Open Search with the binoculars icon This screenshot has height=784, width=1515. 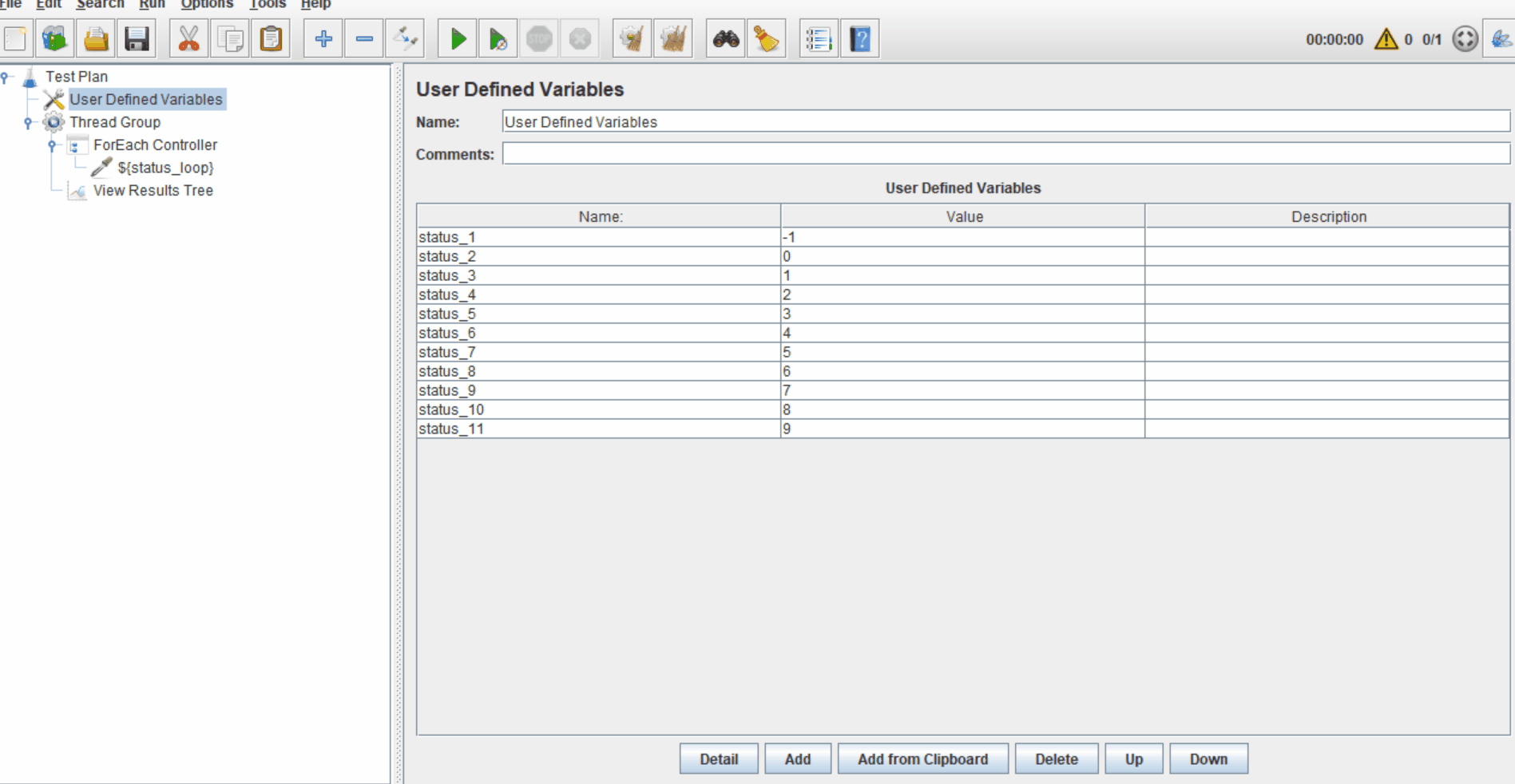(726, 38)
